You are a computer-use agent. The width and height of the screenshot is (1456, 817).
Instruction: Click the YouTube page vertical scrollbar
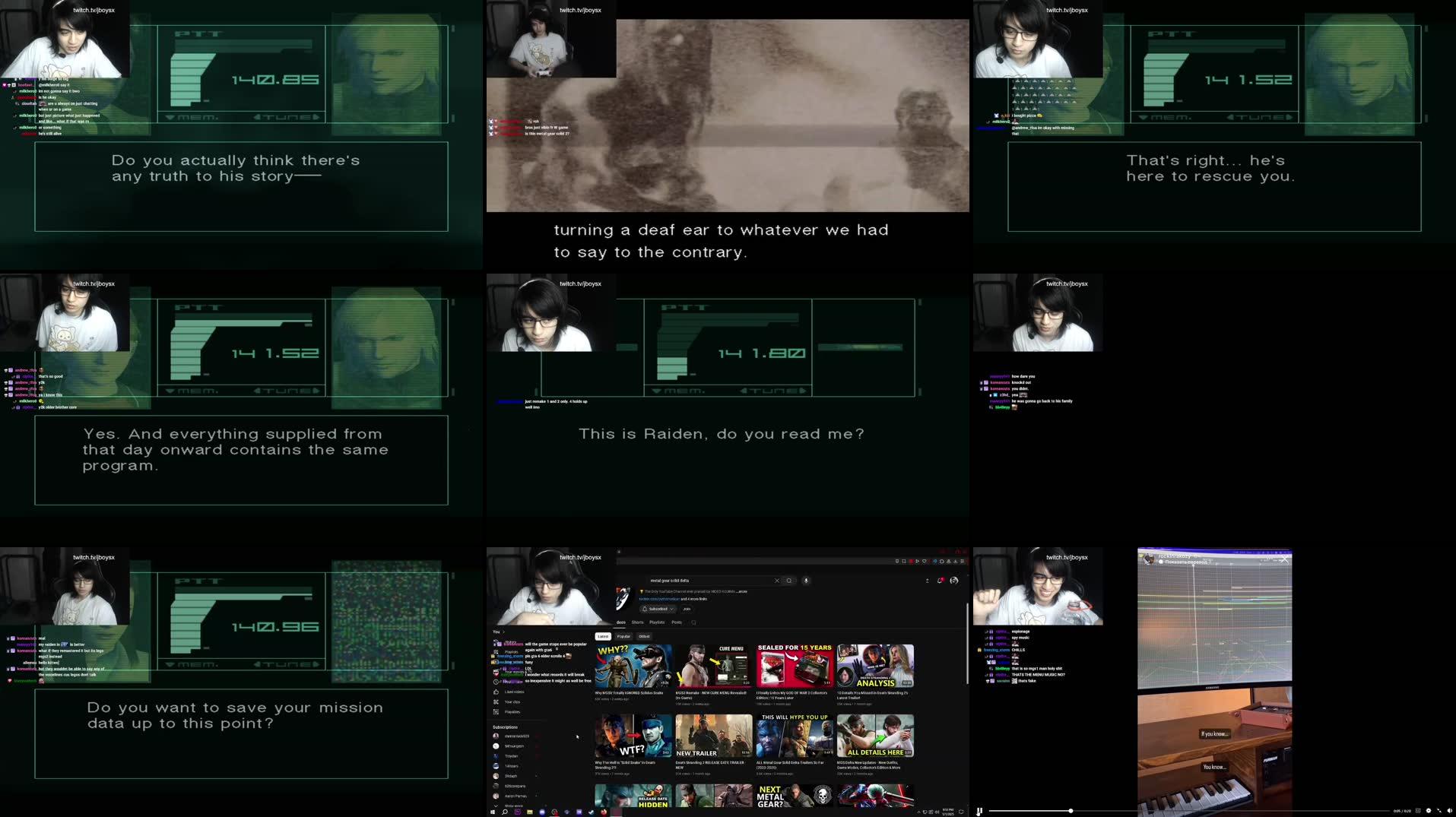tap(967, 642)
